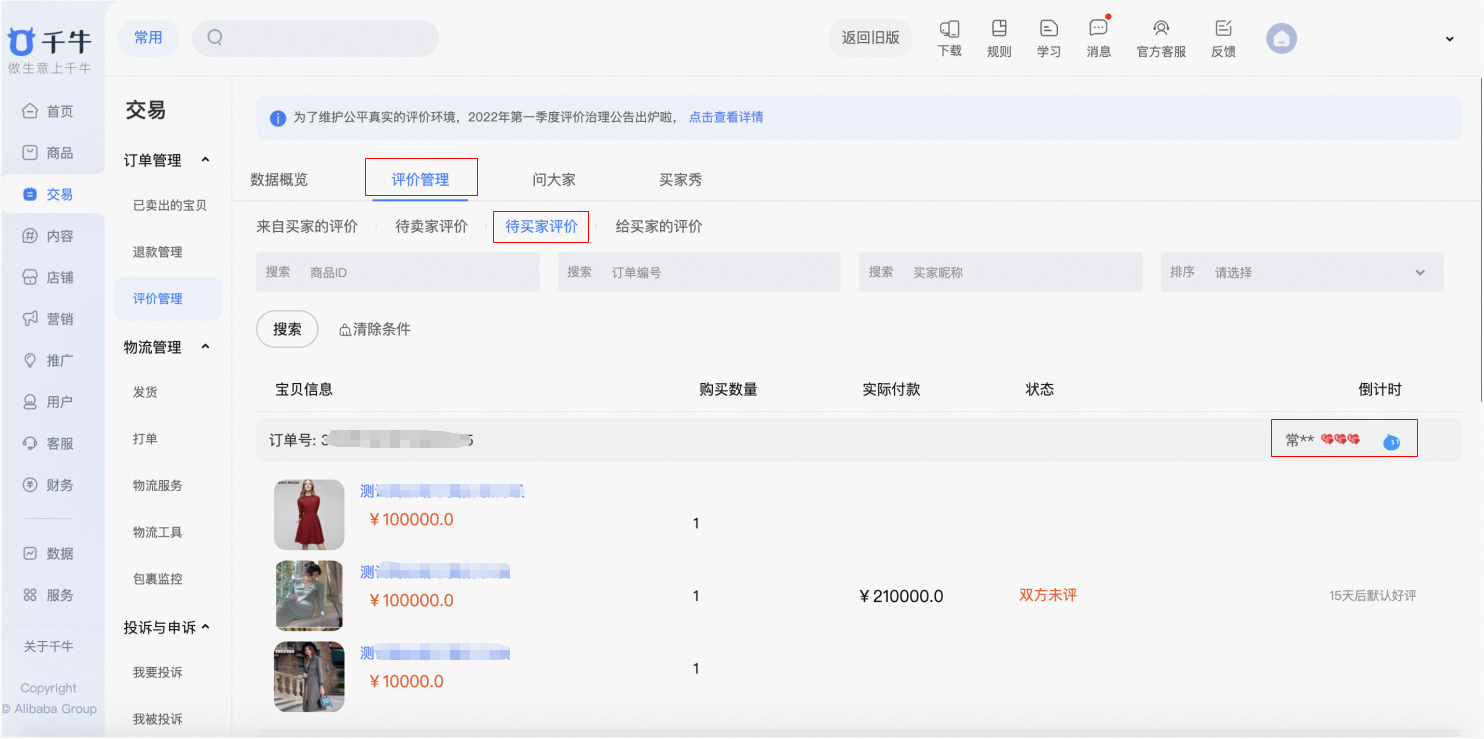Open the 内容 content sidebar item

[x=48, y=236]
